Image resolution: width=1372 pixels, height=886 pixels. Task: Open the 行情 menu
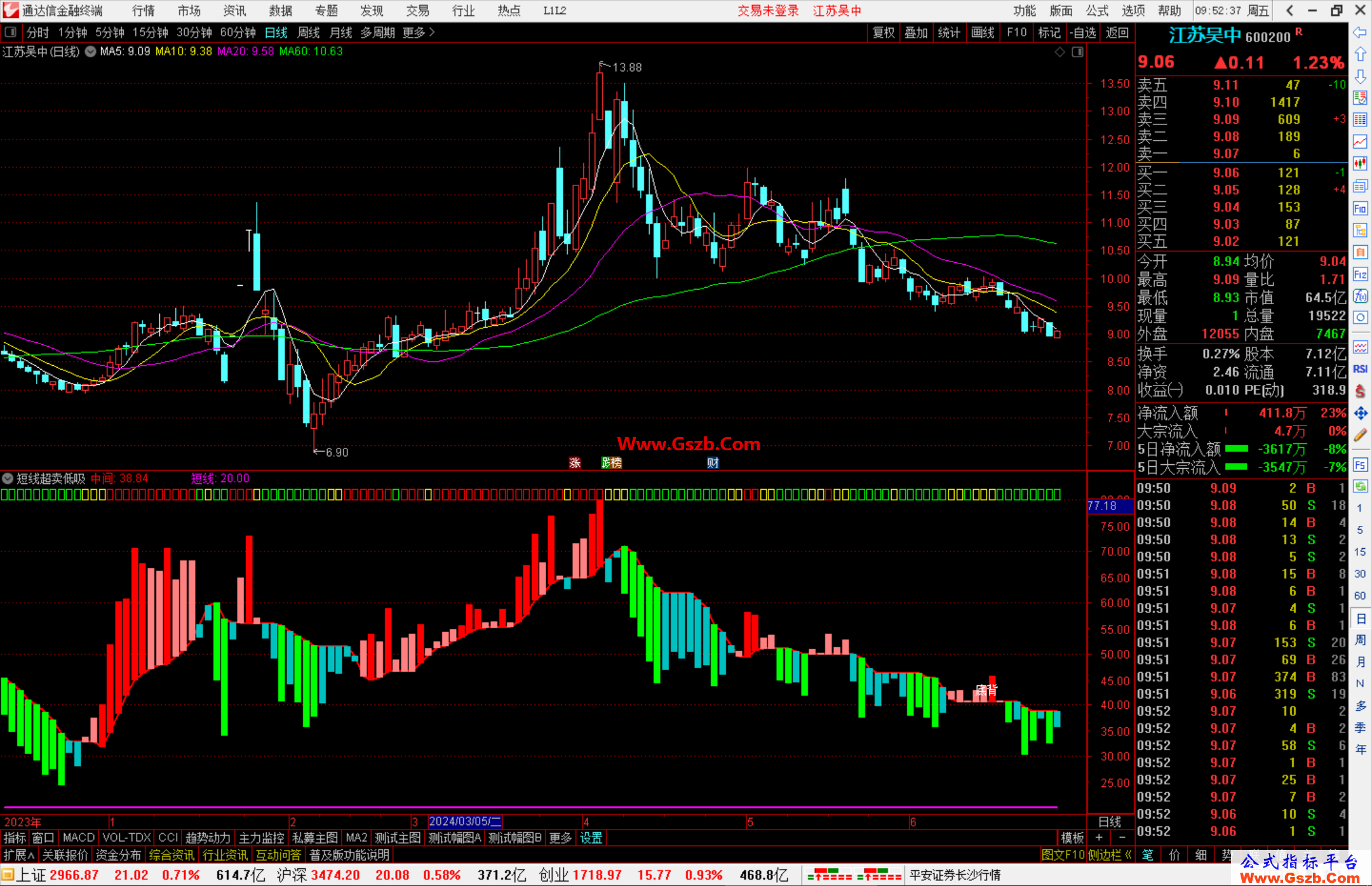[x=144, y=11]
